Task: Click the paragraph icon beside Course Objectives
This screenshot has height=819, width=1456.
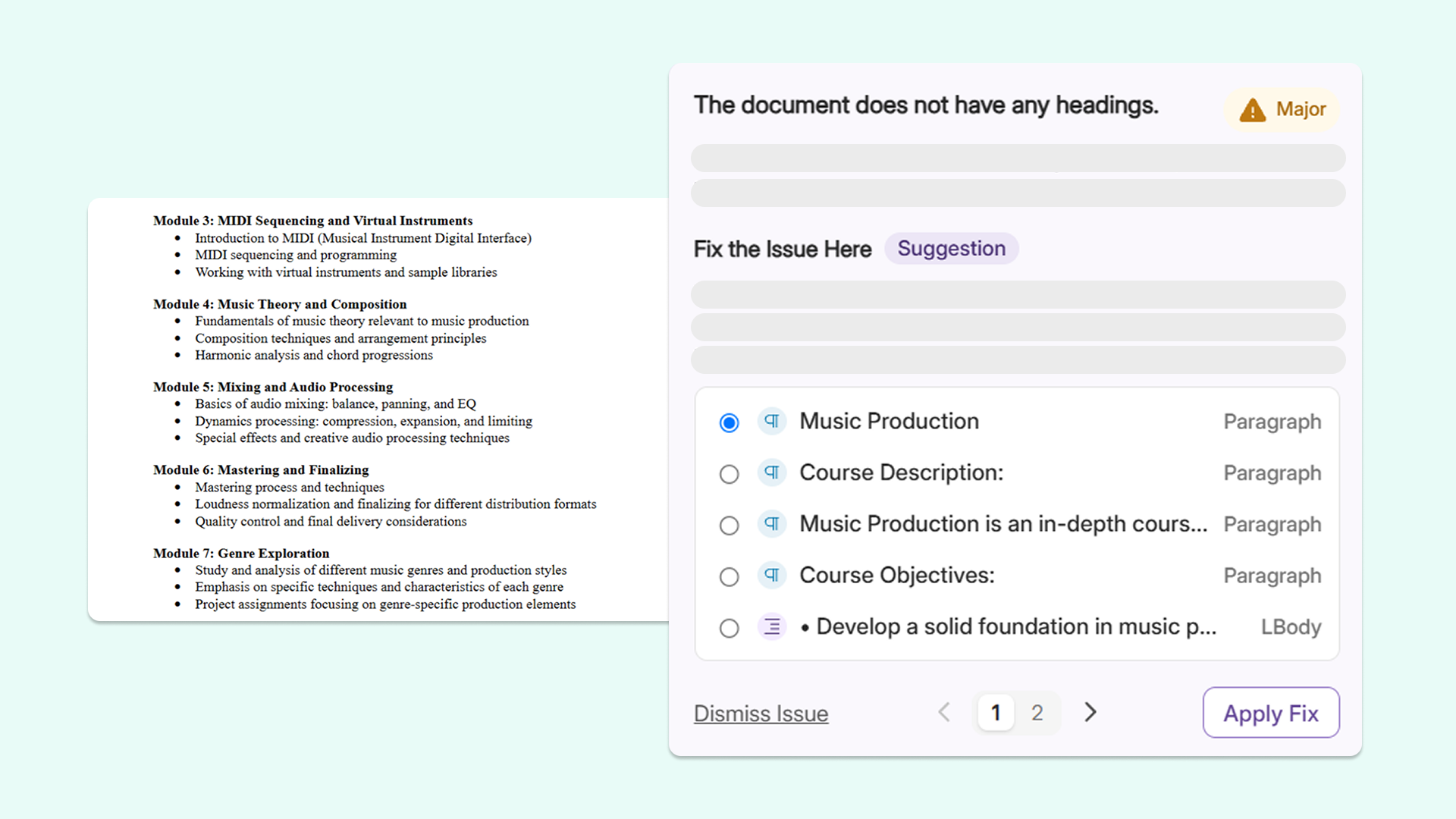Action: (772, 575)
